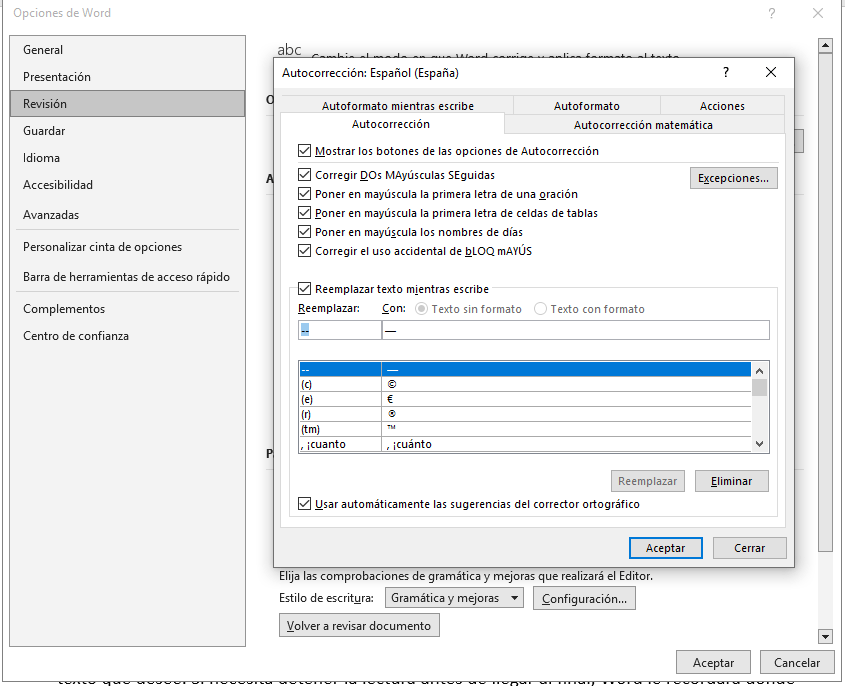Select the , ¡cuanto list entry
The height and width of the screenshot is (686, 845).
tap(525, 444)
